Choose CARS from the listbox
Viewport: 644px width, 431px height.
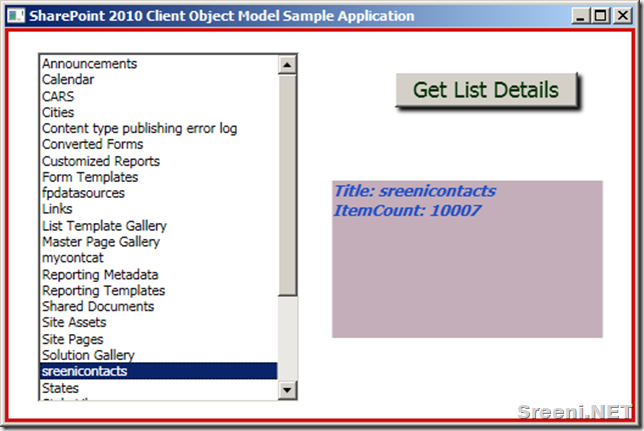tap(159, 96)
